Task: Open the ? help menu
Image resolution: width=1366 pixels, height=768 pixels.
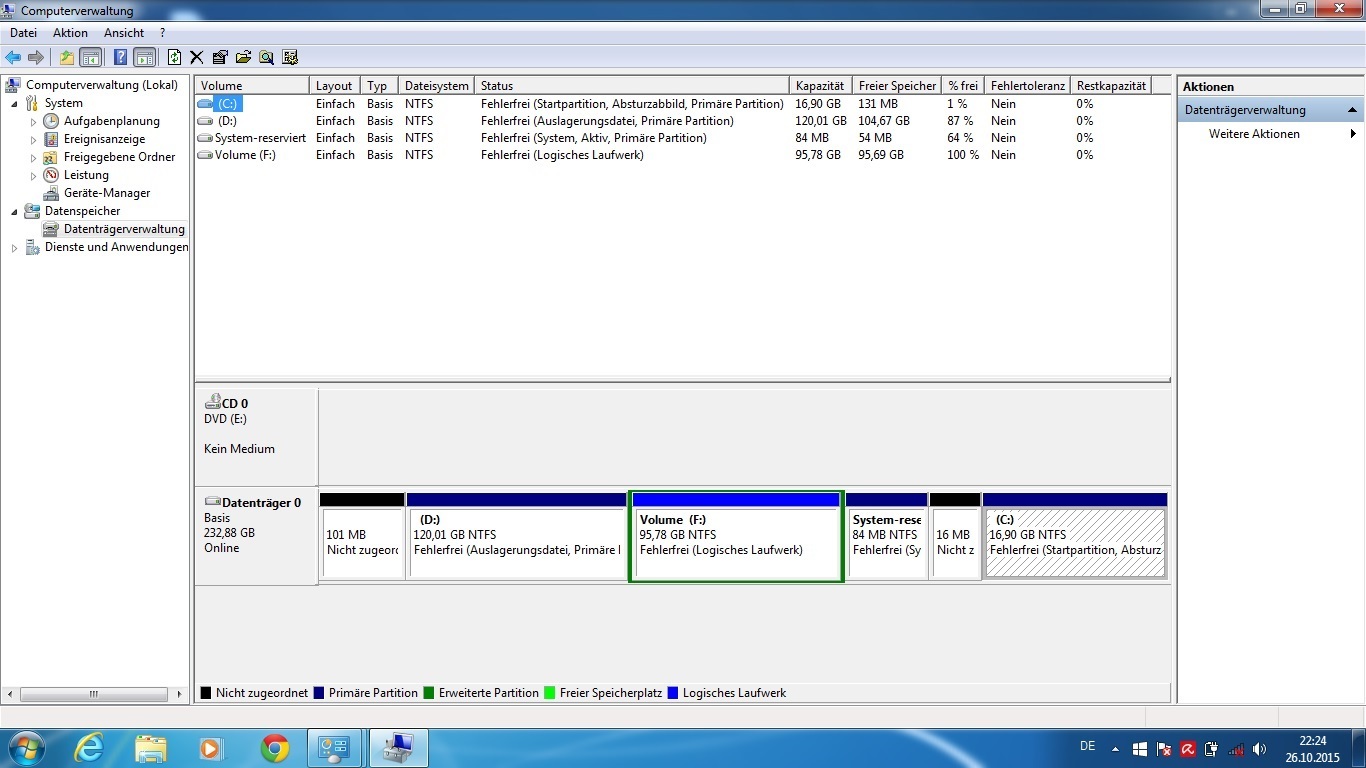Action: pos(163,33)
